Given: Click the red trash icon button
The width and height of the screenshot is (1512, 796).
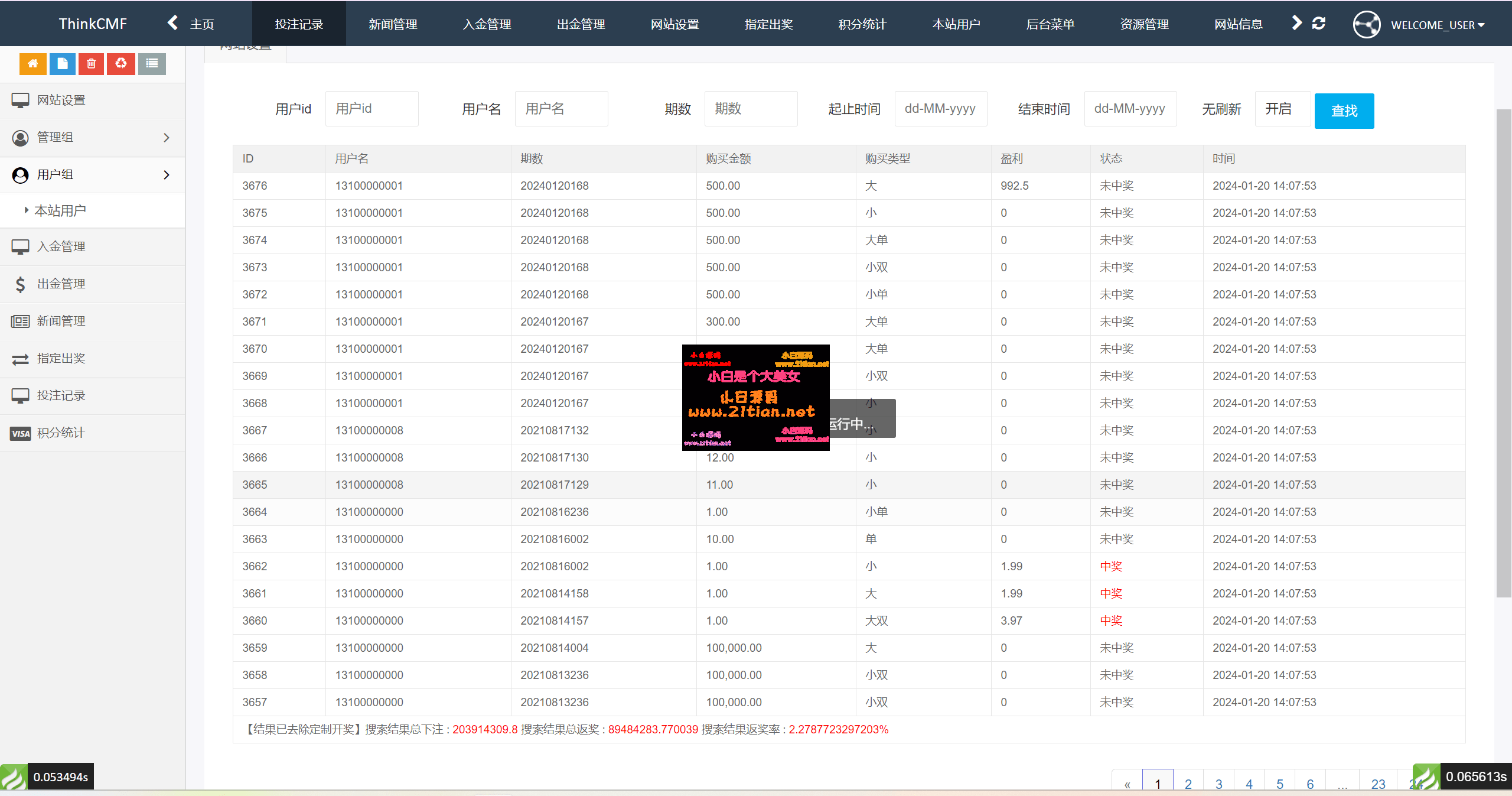Looking at the screenshot, I should point(91,64).
